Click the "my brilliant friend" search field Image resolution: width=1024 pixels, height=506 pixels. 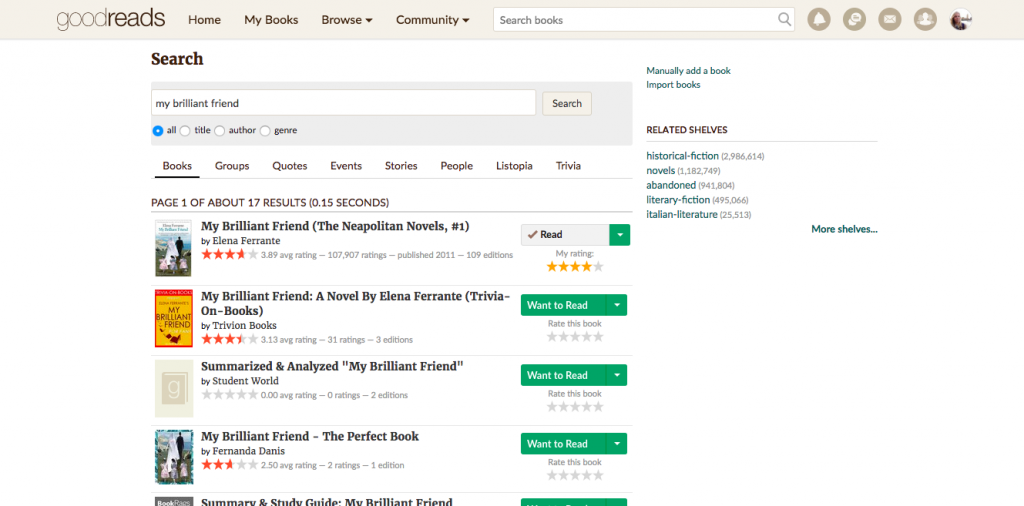tap(343, 103)
